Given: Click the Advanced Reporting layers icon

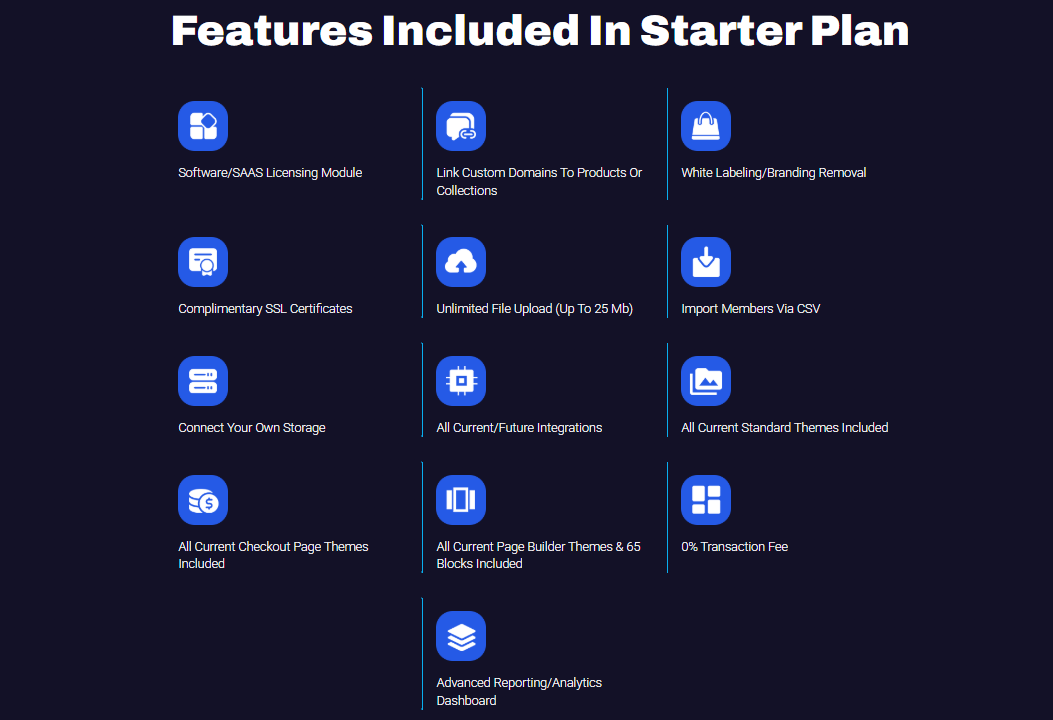Looking at the screenshot, I should tap(461, 636).
